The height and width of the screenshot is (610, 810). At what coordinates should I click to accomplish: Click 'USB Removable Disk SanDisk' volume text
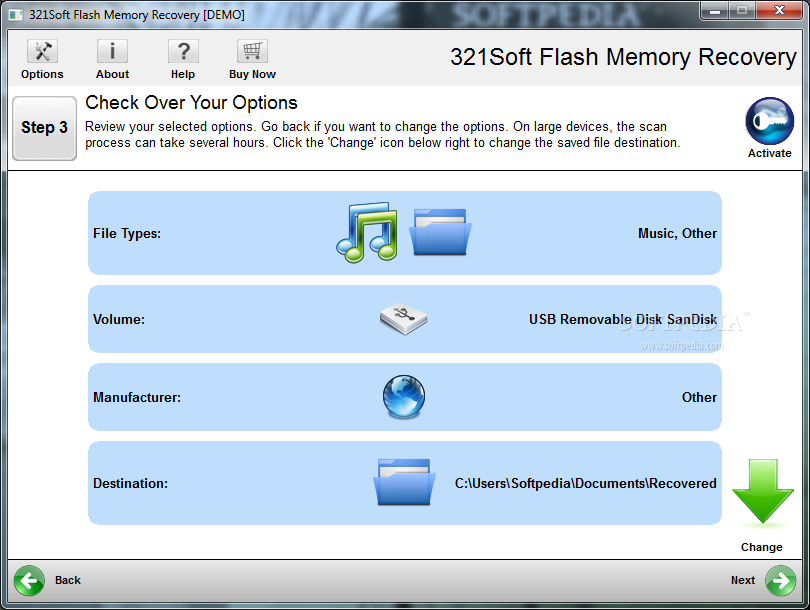622,319
